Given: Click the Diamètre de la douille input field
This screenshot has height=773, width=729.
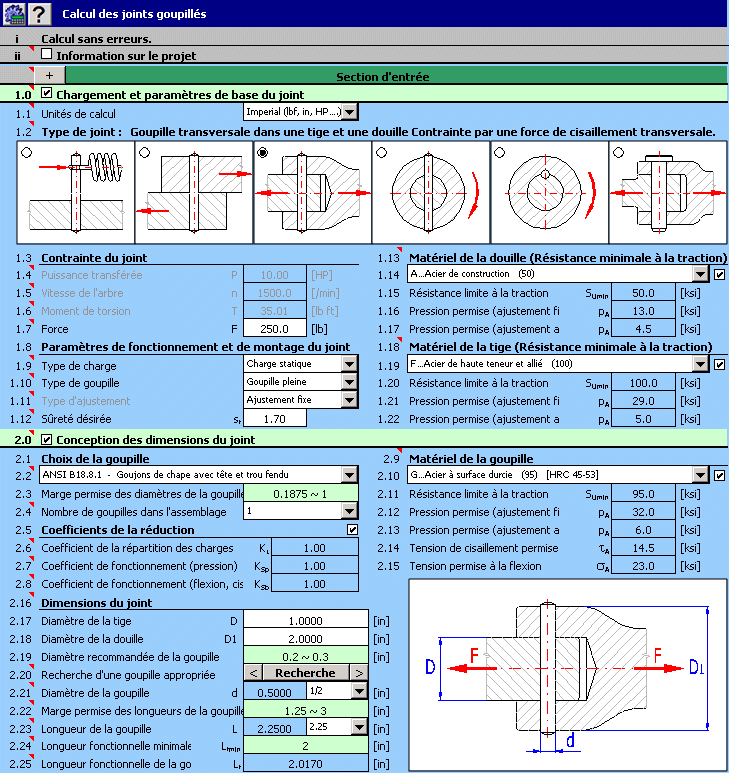Looking at the screenshot, I should click(x=306, y=639).
